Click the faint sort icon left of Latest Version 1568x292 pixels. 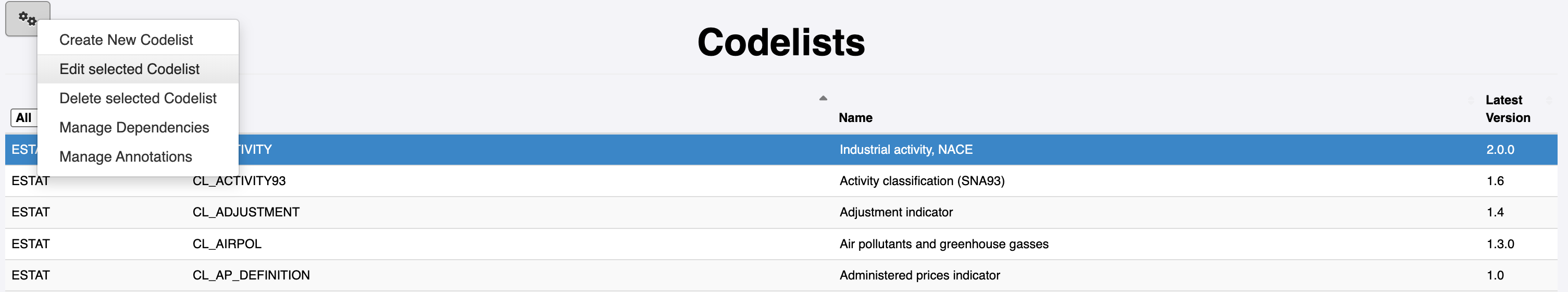pos(1471,100)
